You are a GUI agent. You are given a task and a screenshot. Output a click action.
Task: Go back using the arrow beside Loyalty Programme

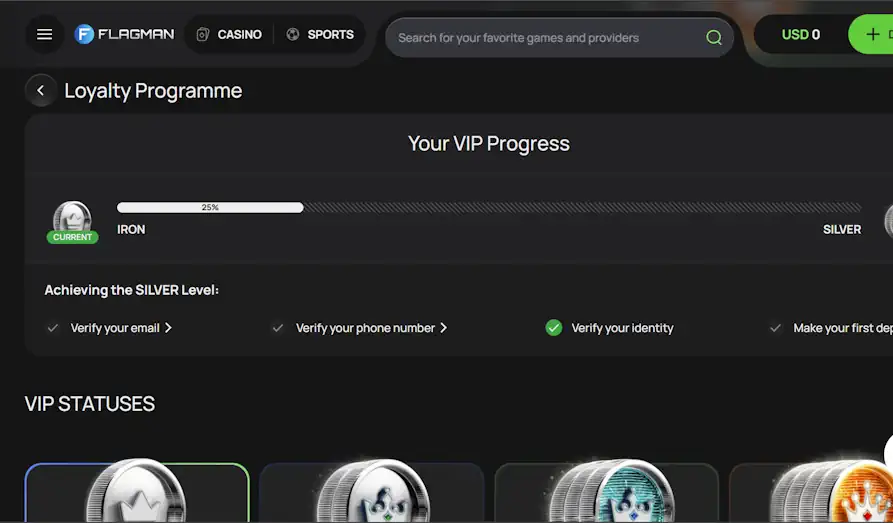pos(40,90)
